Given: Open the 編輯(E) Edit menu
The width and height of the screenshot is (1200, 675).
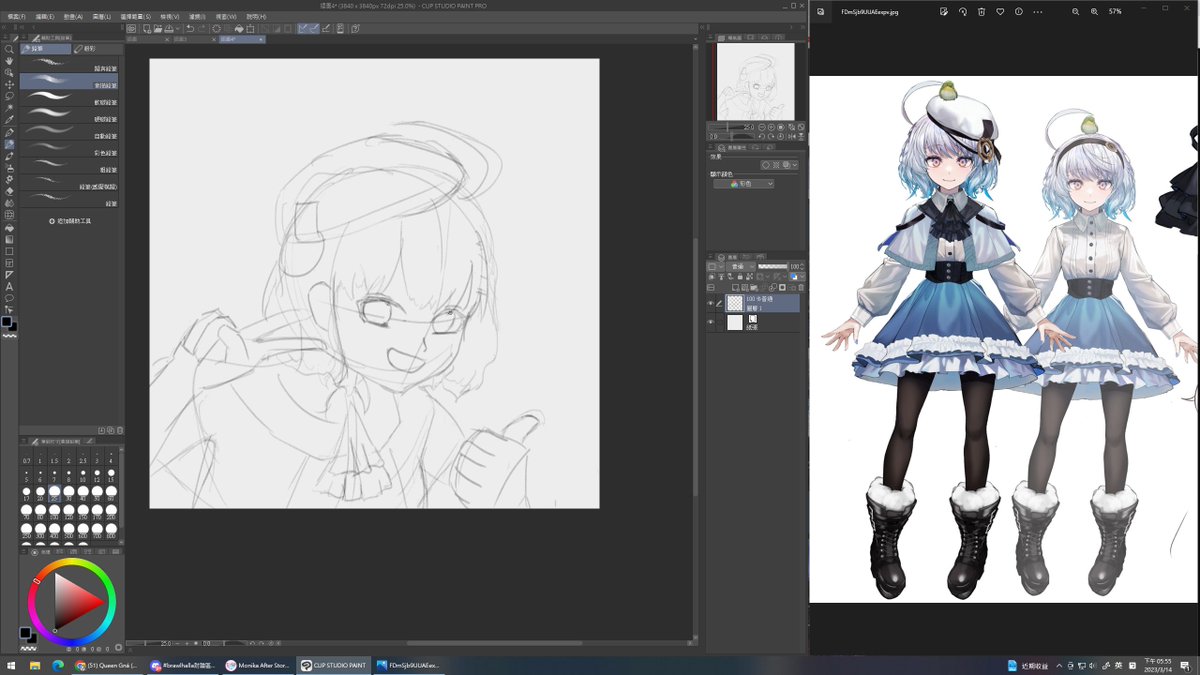Looking at the screenshot, I should pyautogui.click(x=45, y=16).
